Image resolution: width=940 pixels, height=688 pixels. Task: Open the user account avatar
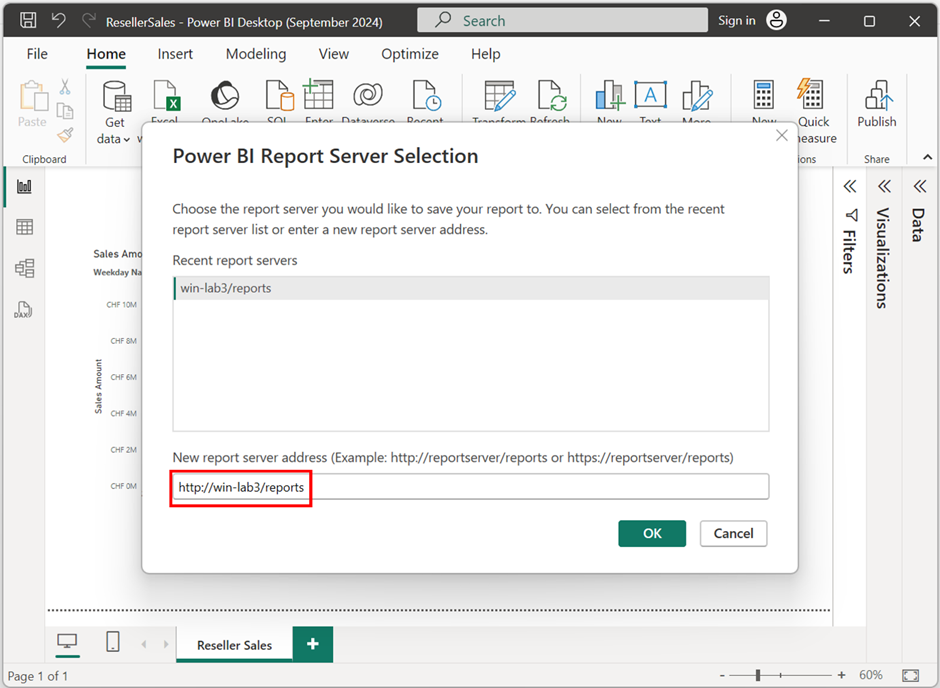776,20
